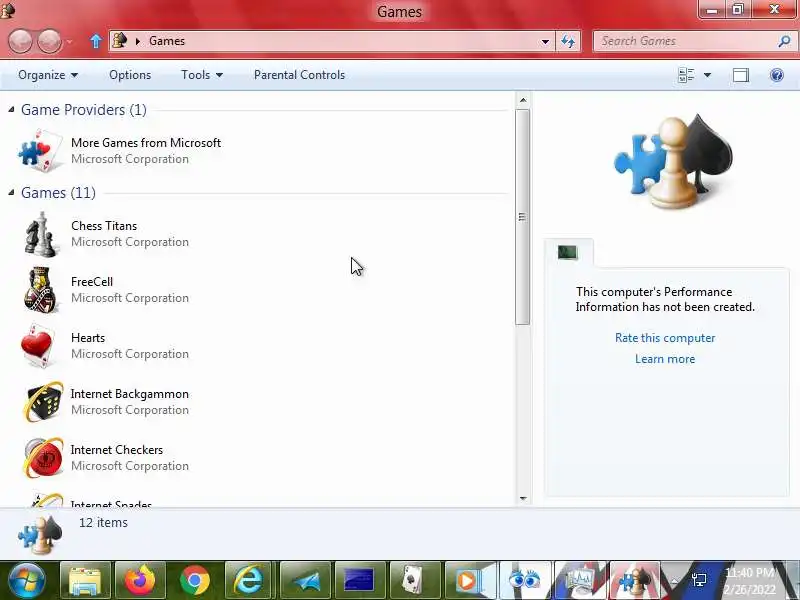Open More Games from Microsoft icon

[x=41, y=151]
